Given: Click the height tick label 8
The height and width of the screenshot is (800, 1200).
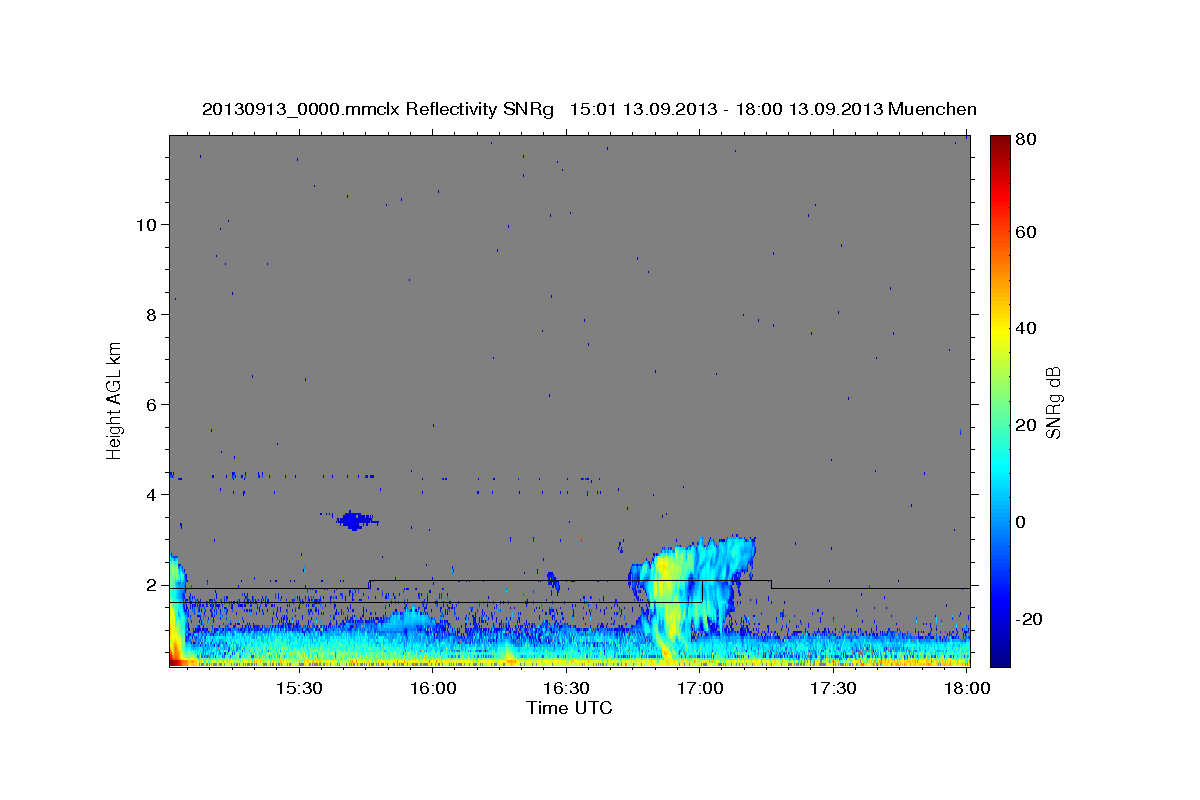Looking at the screenshot, I should [150, 314].
